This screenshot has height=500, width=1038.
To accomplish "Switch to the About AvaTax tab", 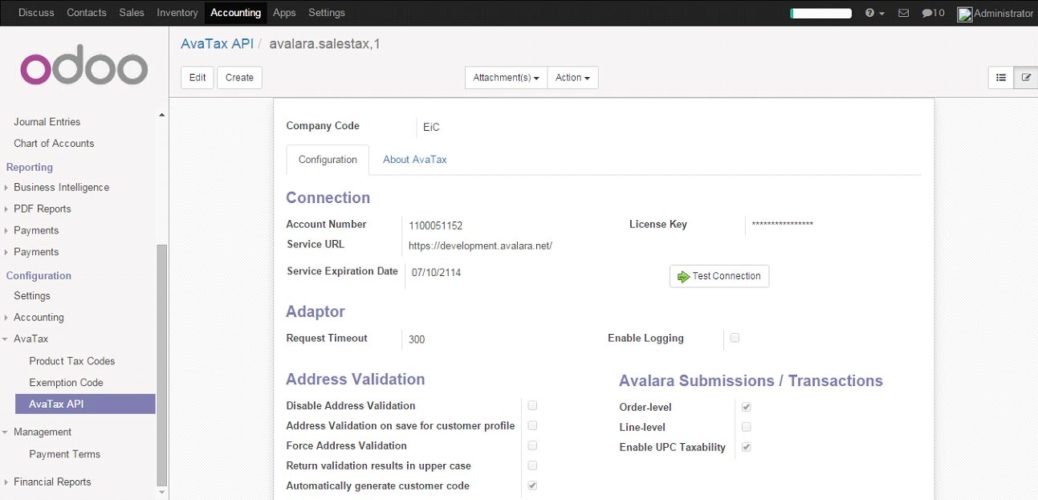I will coord(414,160).
